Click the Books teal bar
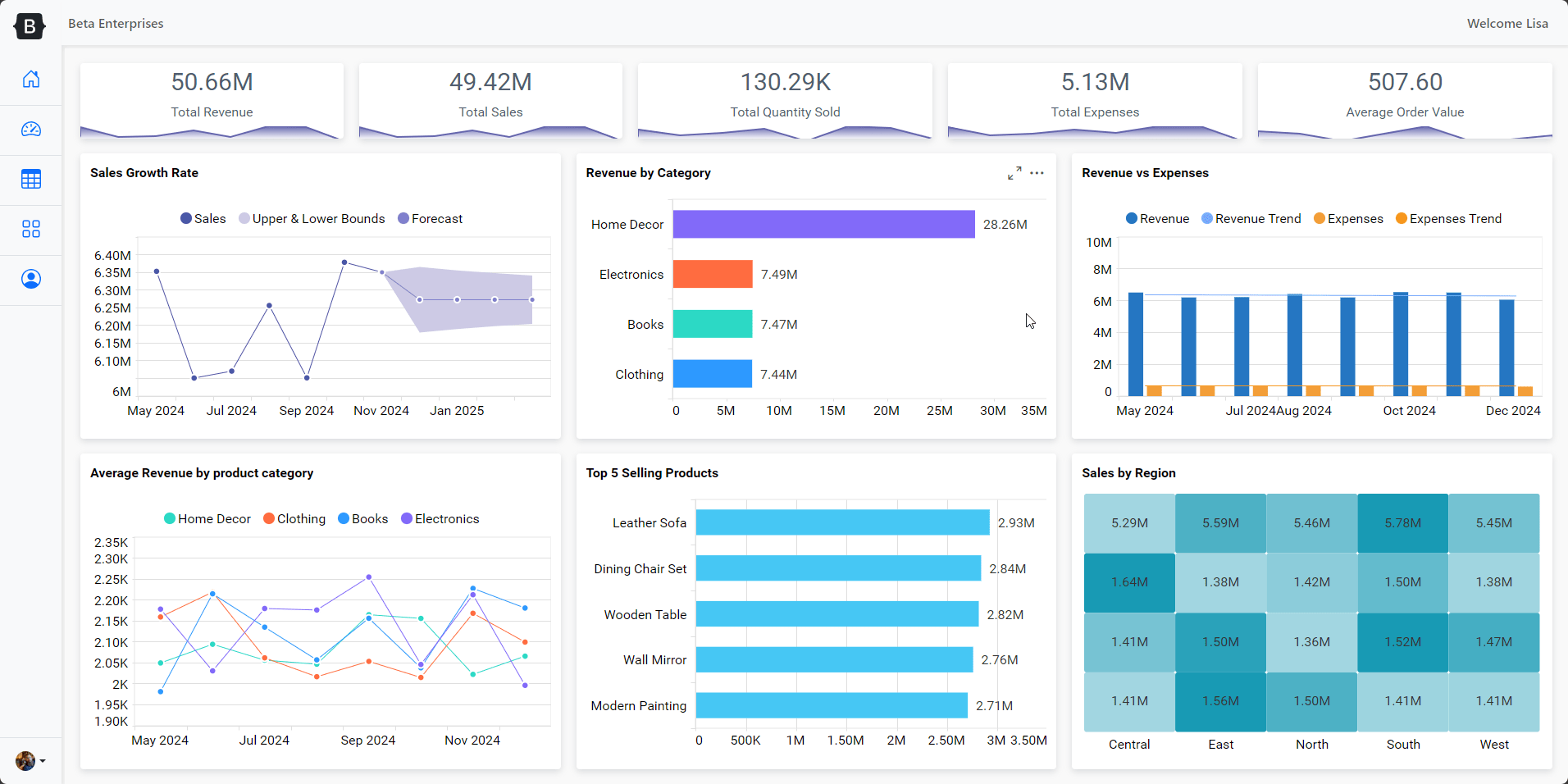This screenshot has height=784, width=1568. [713, 324]
